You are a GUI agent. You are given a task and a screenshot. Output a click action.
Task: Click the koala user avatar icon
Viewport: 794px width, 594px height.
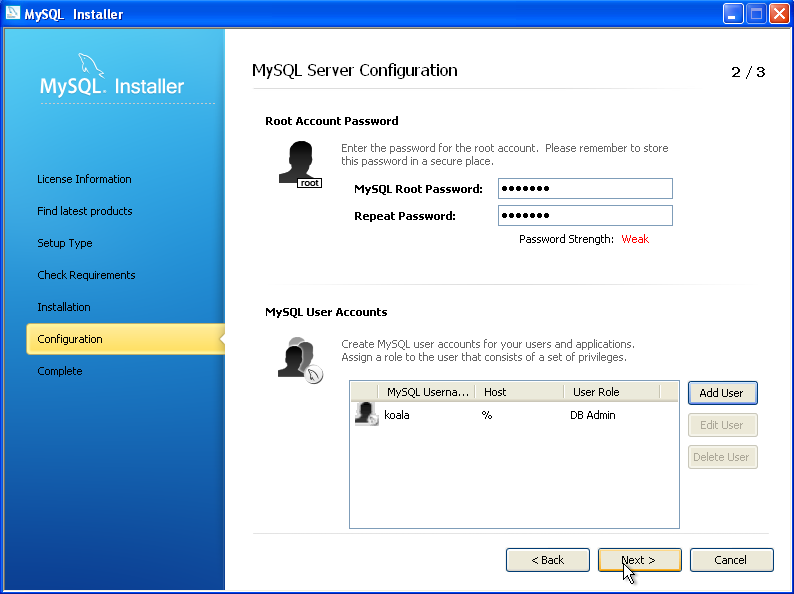[366, 414]
